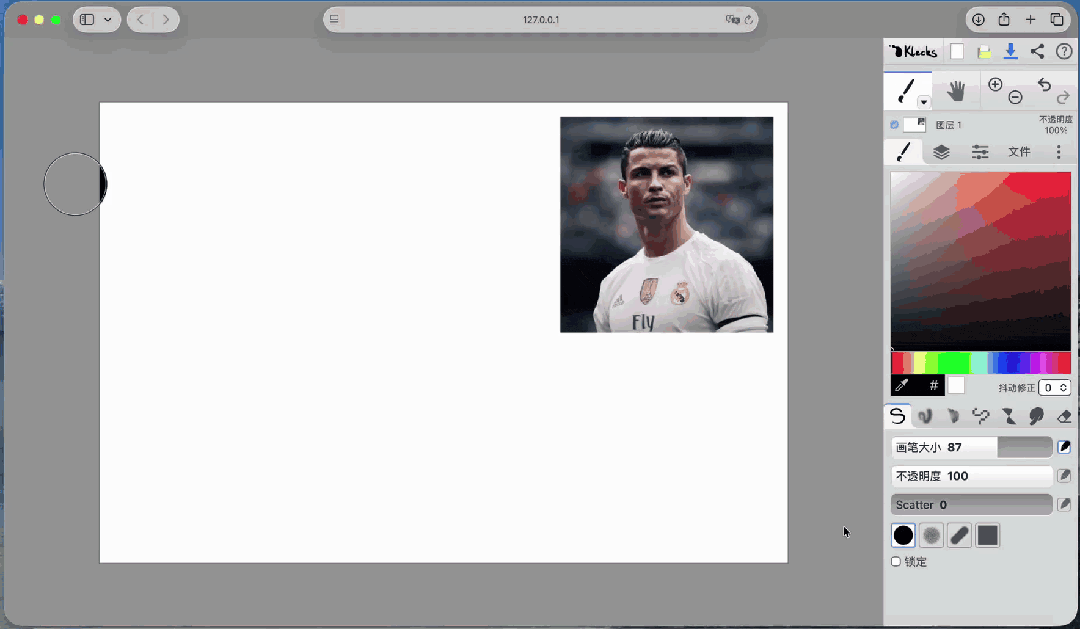The image size is (1080, 629).
Task: Select the pen brush type tab
Action: point(897,416)
